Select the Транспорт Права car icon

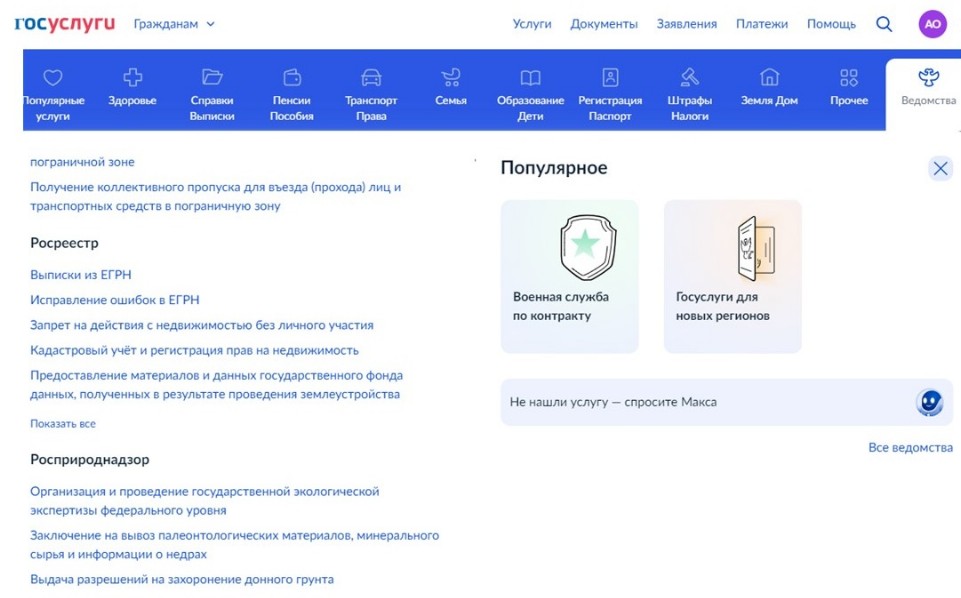tap(371, 78)
